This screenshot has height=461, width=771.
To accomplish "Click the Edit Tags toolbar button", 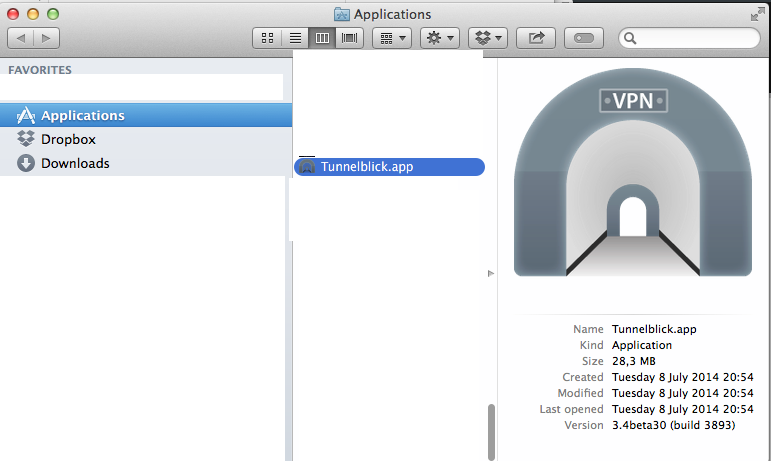I will tap(584, 38).
